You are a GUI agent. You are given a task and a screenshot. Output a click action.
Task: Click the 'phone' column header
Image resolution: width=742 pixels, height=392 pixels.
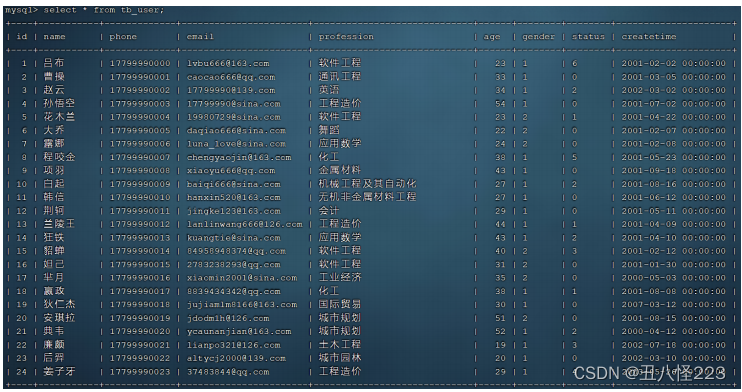123,36
